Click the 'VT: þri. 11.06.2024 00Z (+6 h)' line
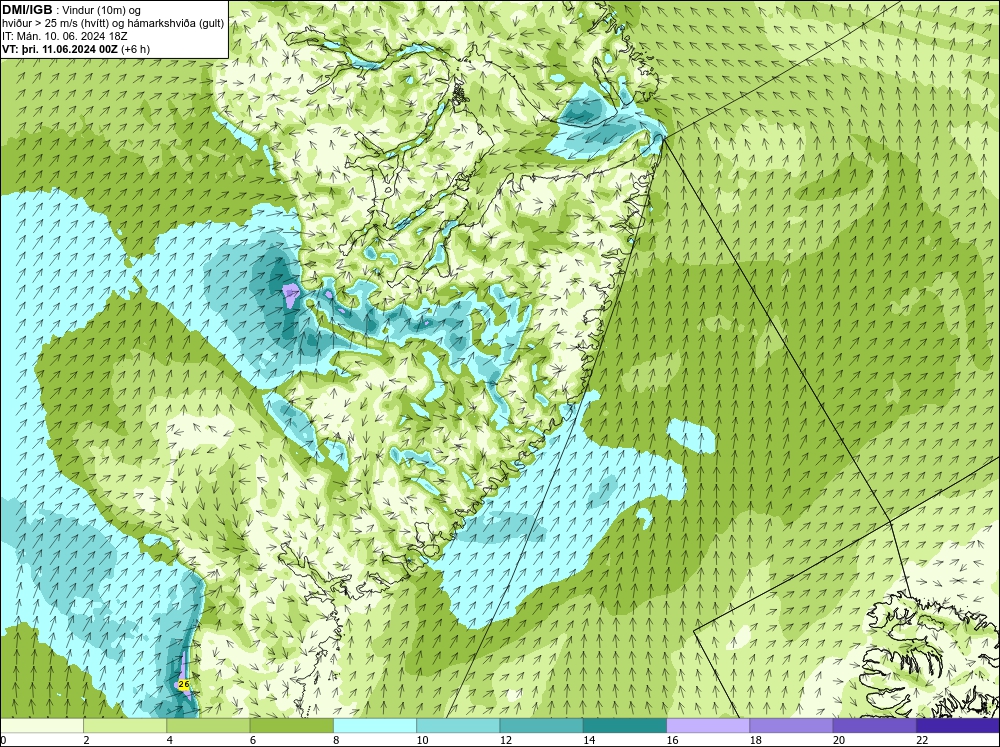The width and height of the screenshot is (1000, 747). pos(76,49)
